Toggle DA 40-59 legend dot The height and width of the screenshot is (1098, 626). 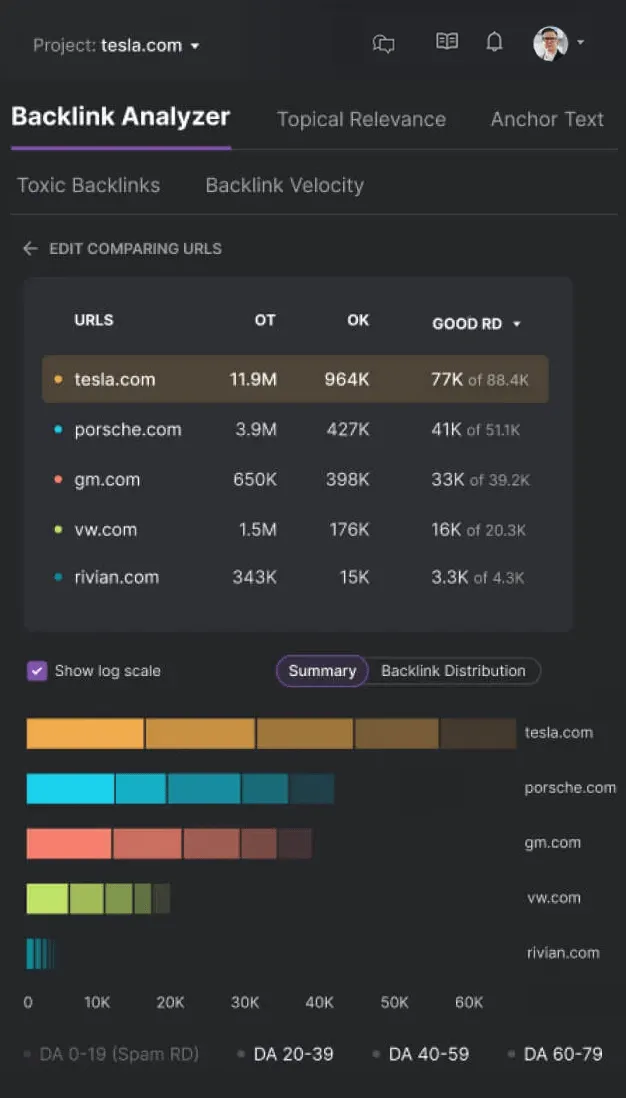(376, 1054)
